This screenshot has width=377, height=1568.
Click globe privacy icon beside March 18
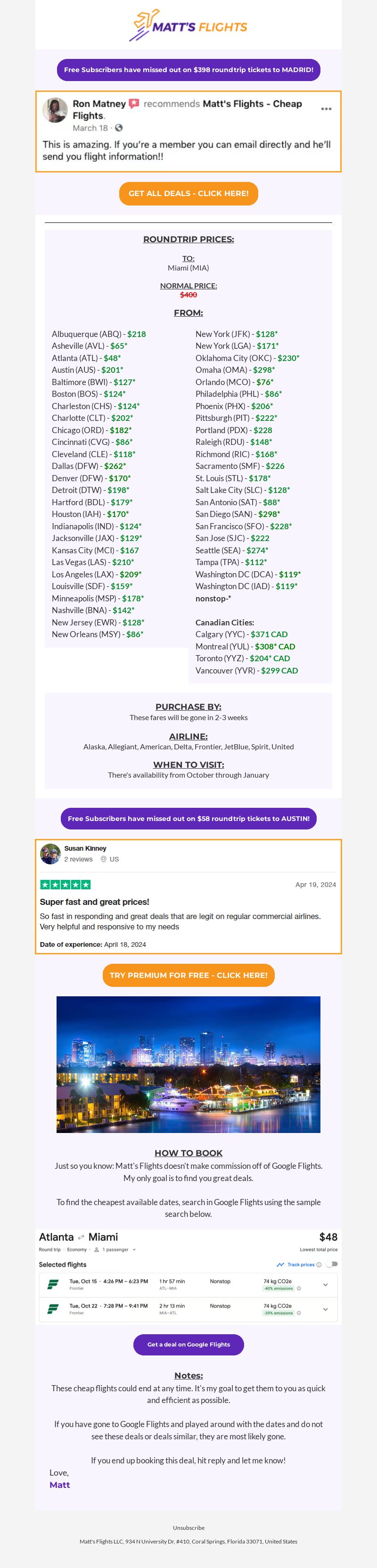click(119, 128)
